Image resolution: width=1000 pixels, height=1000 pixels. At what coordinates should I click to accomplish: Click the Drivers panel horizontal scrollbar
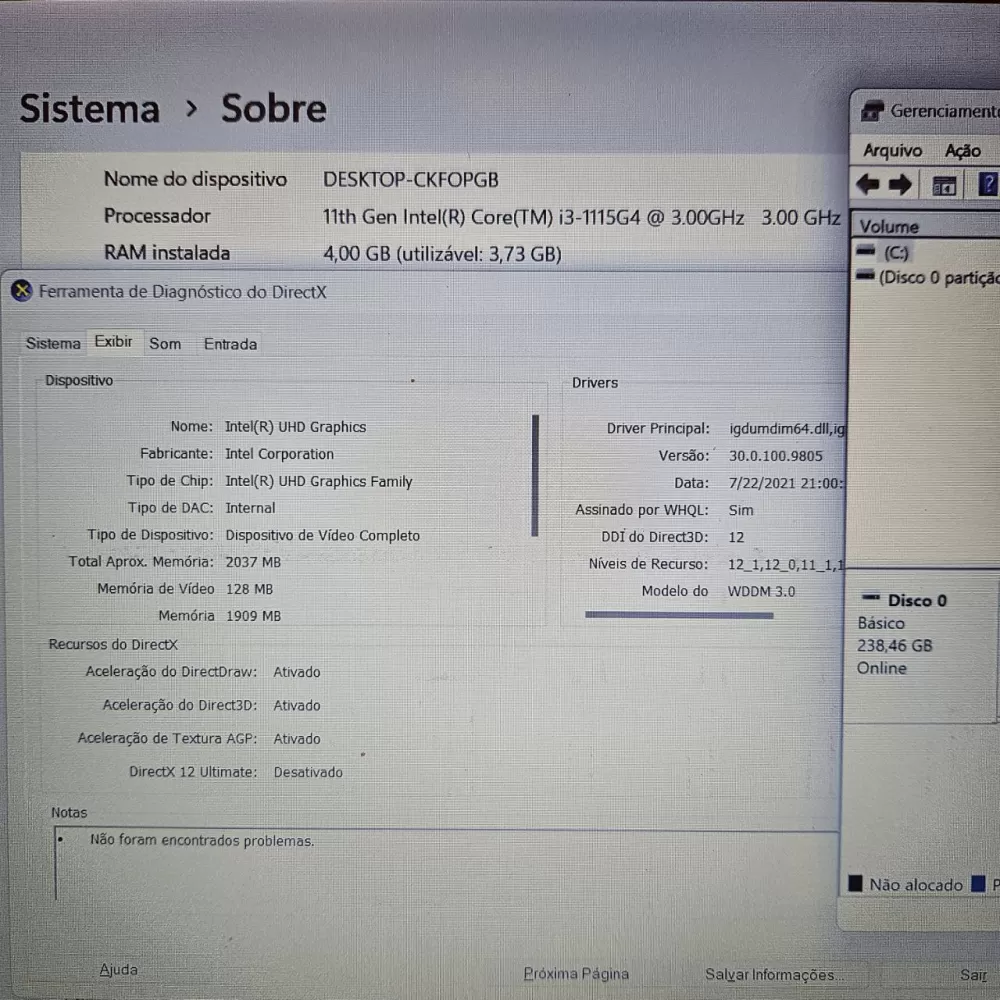click(x=679, y=615)
